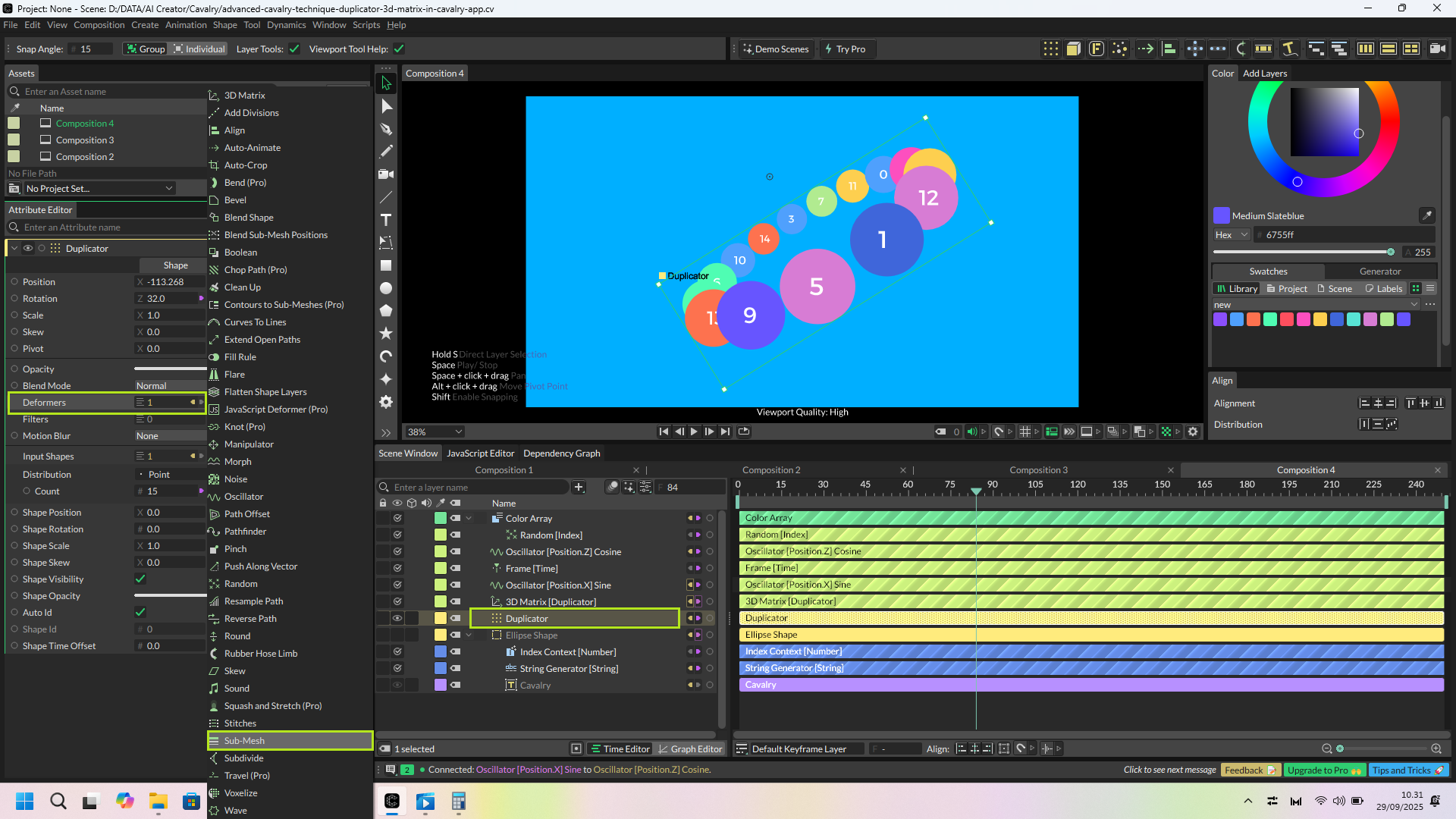This screenshot has width=1456, height=819.
Task: Click the color eyedropper picker icon
Action: pyautogui.click(x=1426, y=215)
